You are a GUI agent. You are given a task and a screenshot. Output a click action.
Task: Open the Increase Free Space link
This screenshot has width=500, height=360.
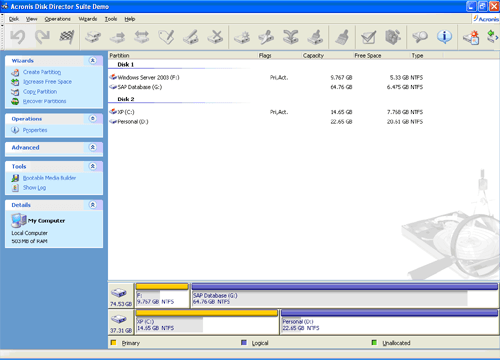coord(47,82)
